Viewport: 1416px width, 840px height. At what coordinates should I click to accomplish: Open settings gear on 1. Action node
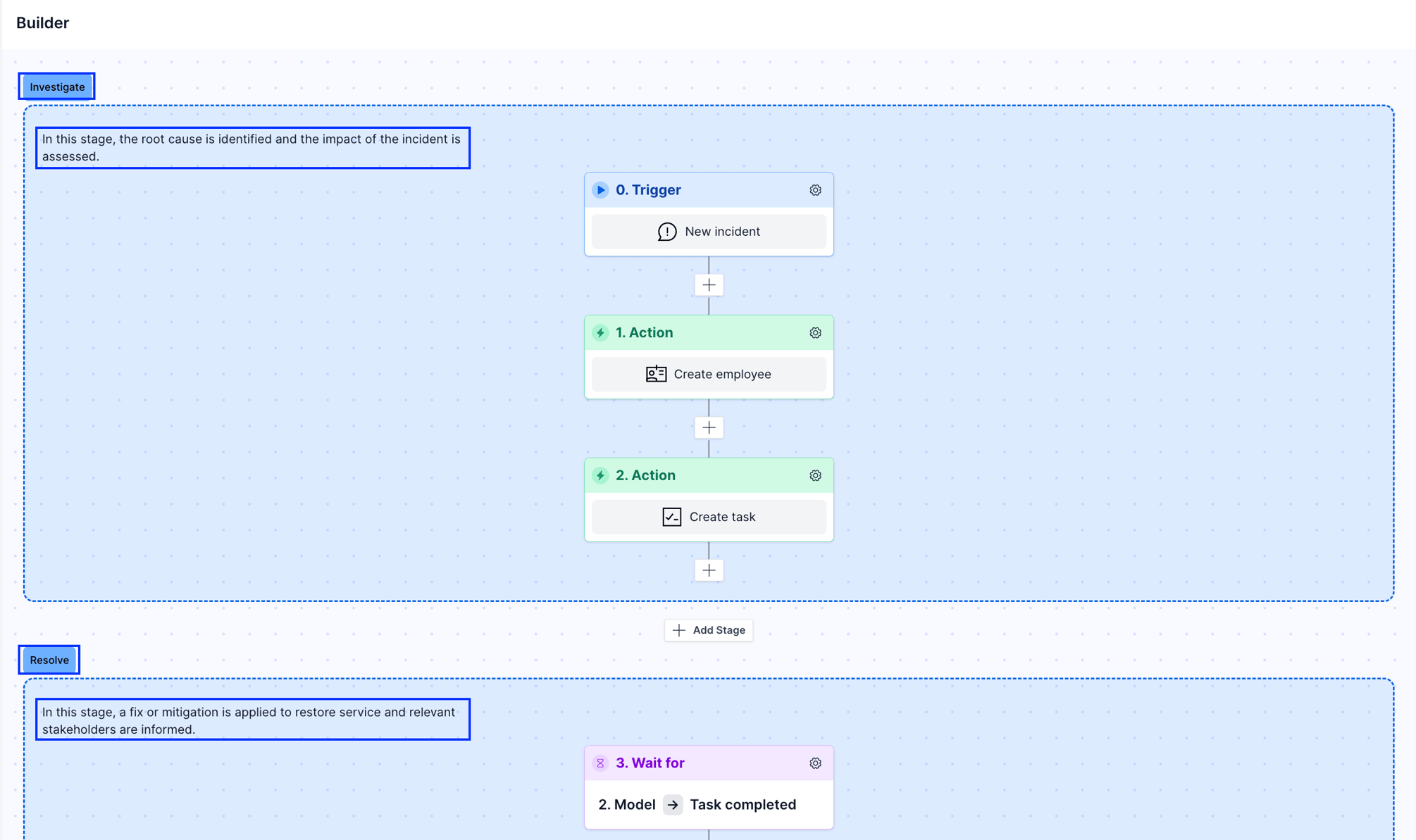coord(815,332)
